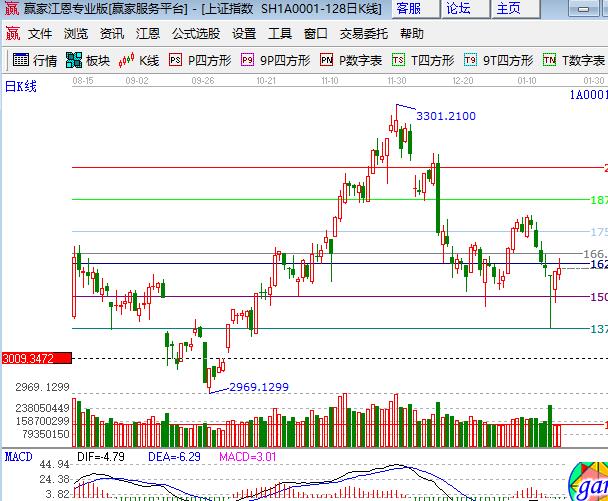Select the K线 candlestick chart tool

pos(140,60)
